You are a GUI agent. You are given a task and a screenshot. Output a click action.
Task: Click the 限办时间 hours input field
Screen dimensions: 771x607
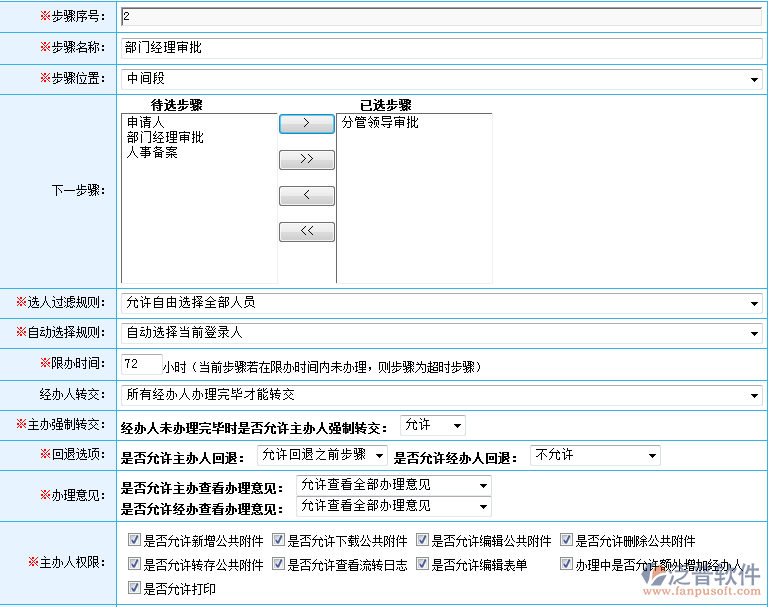pyautogui.click(x=141, y=364)
